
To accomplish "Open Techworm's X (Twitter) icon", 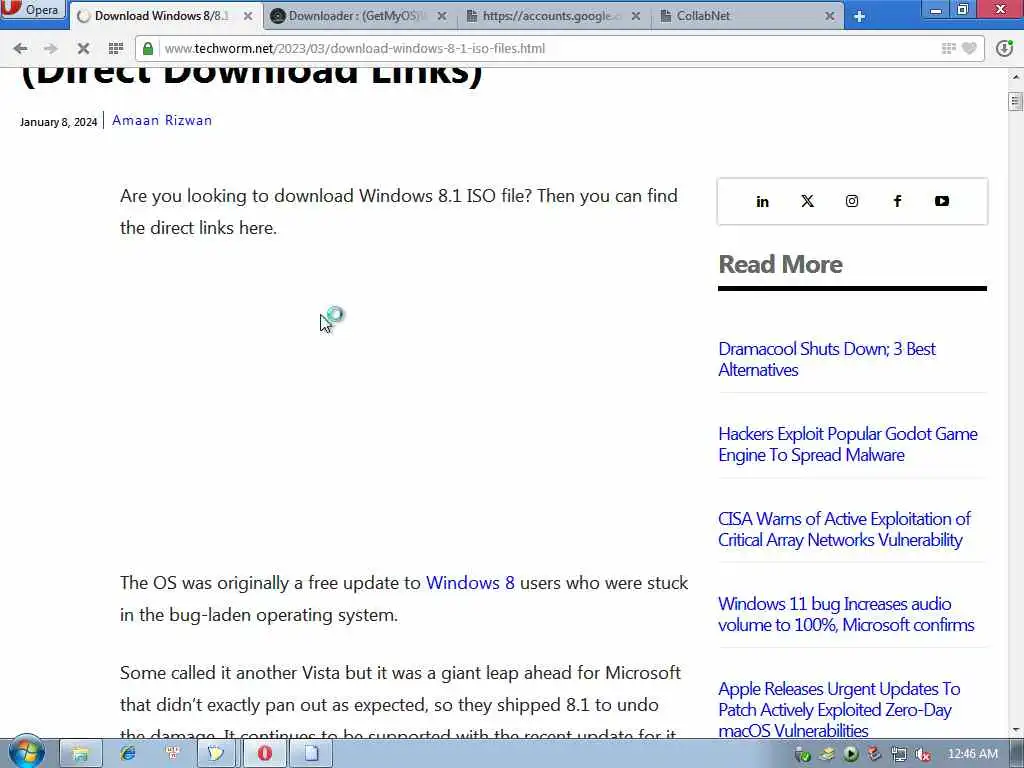I will [807, 201].
